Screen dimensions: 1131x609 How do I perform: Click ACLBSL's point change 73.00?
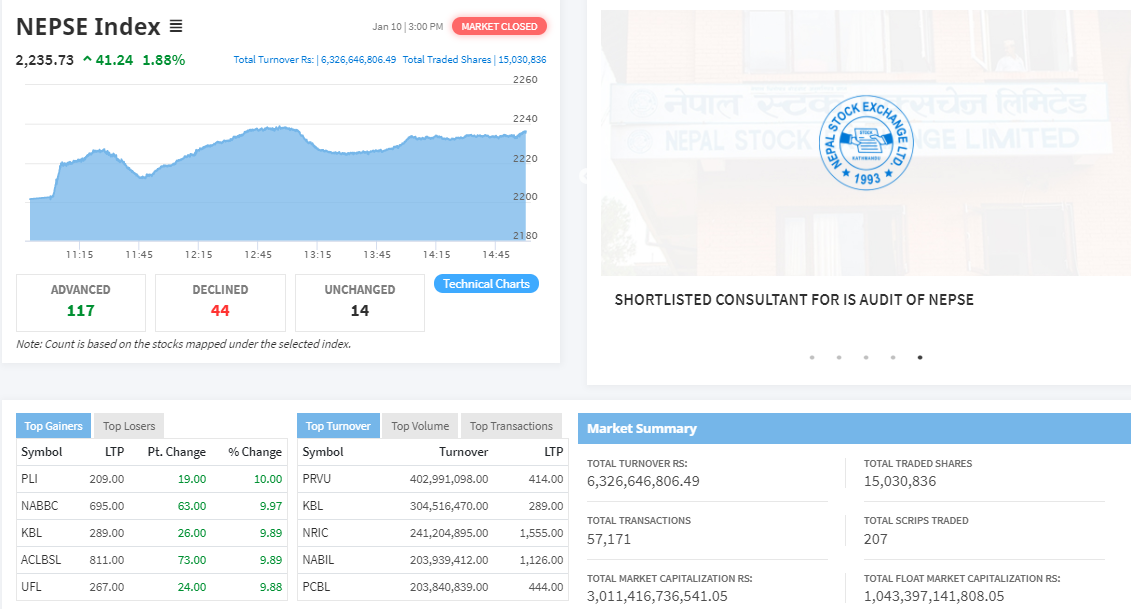[192, 560]
